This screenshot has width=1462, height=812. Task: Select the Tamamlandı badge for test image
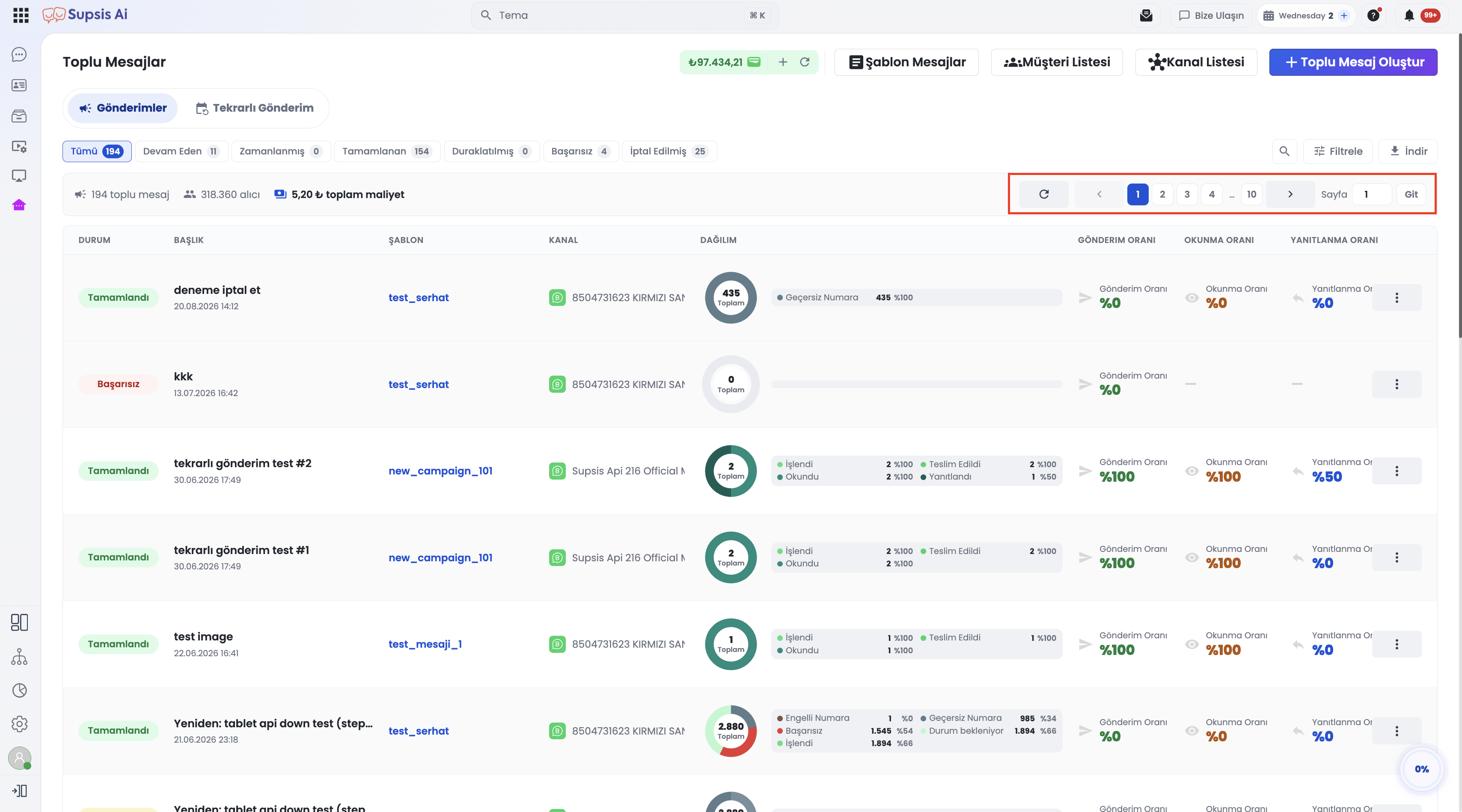pos(118,644)
